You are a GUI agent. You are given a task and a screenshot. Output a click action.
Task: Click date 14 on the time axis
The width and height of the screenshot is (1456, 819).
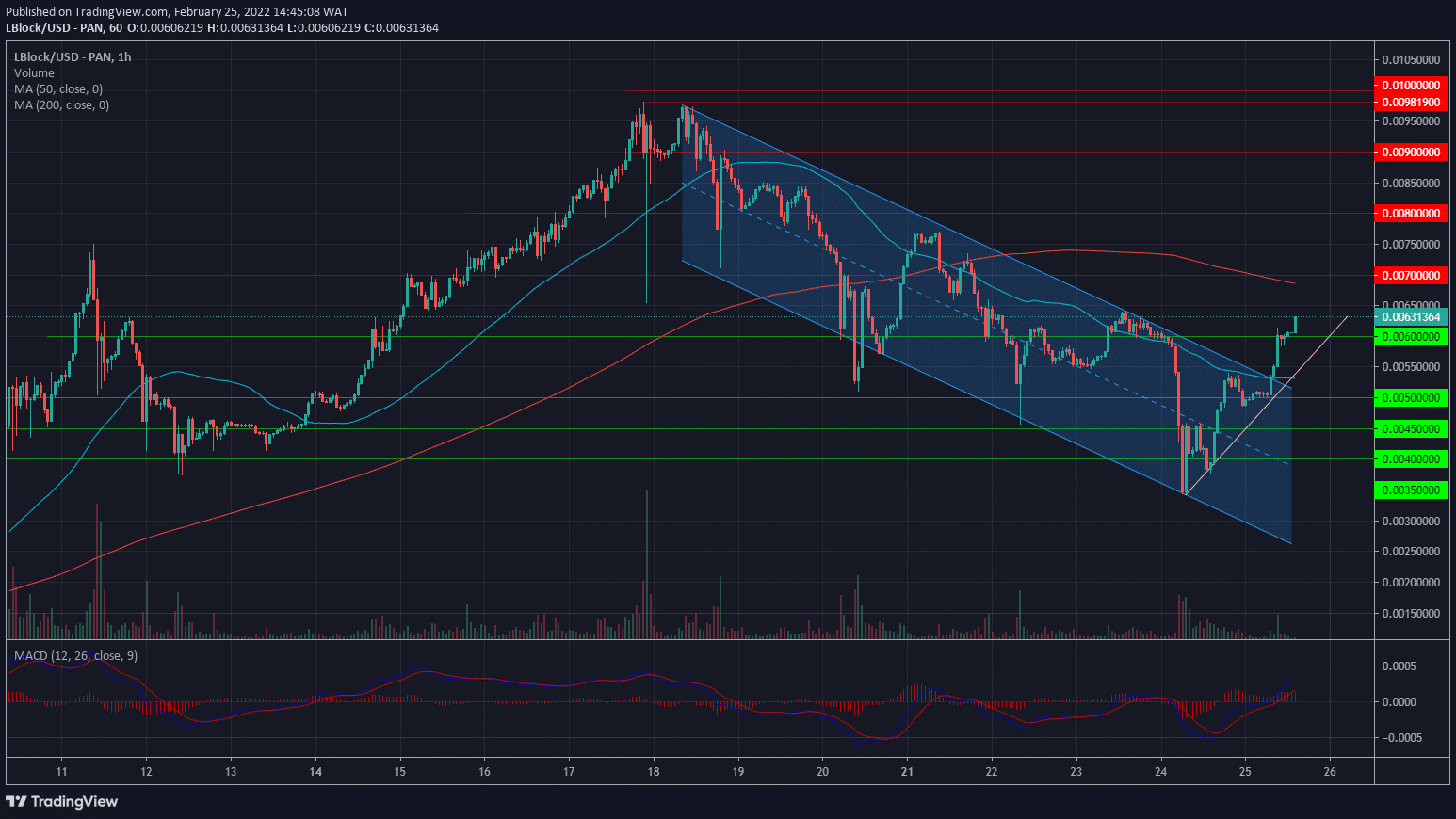pos(315,772)
